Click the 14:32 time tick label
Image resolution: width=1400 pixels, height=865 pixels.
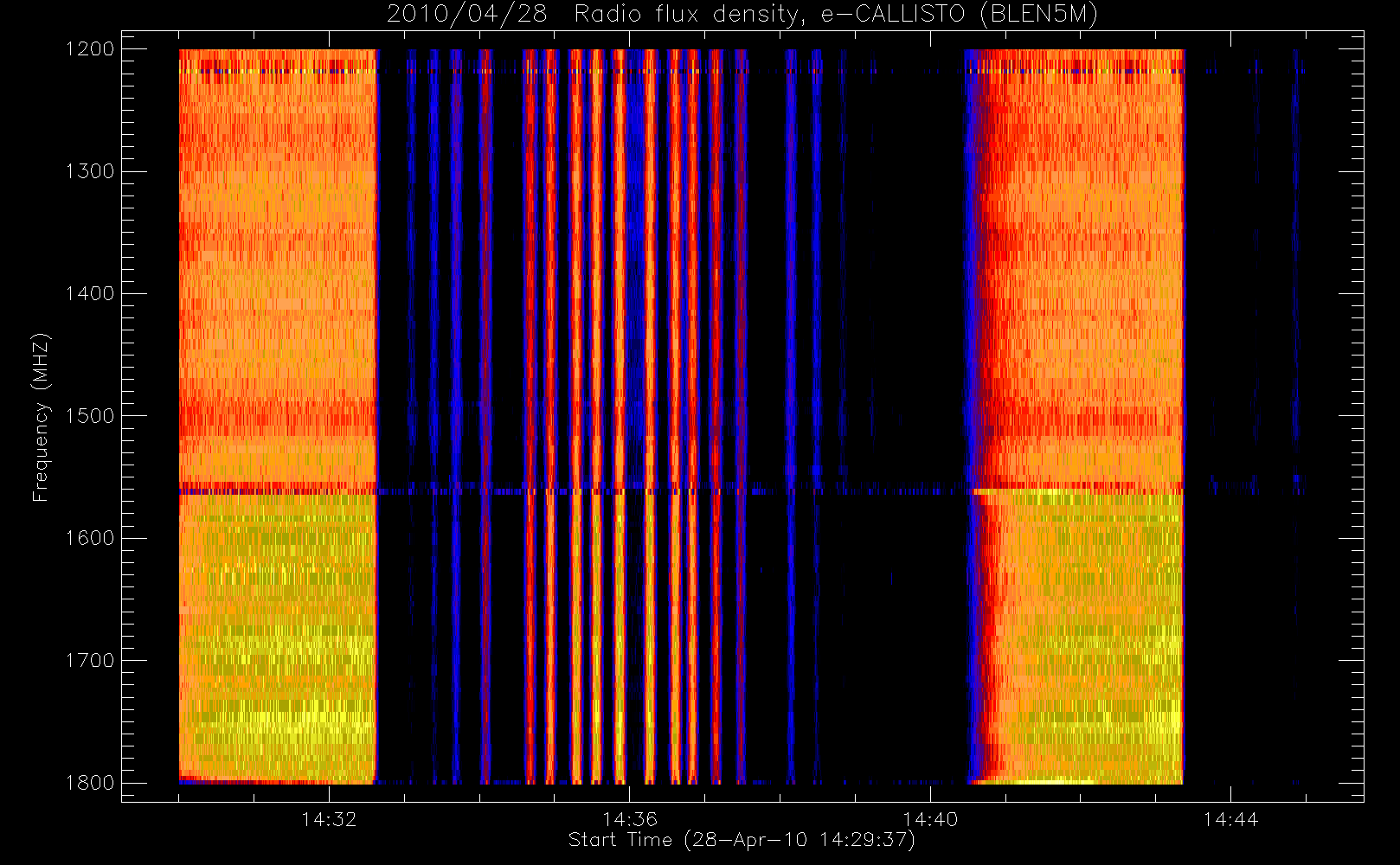coord(329,819)
